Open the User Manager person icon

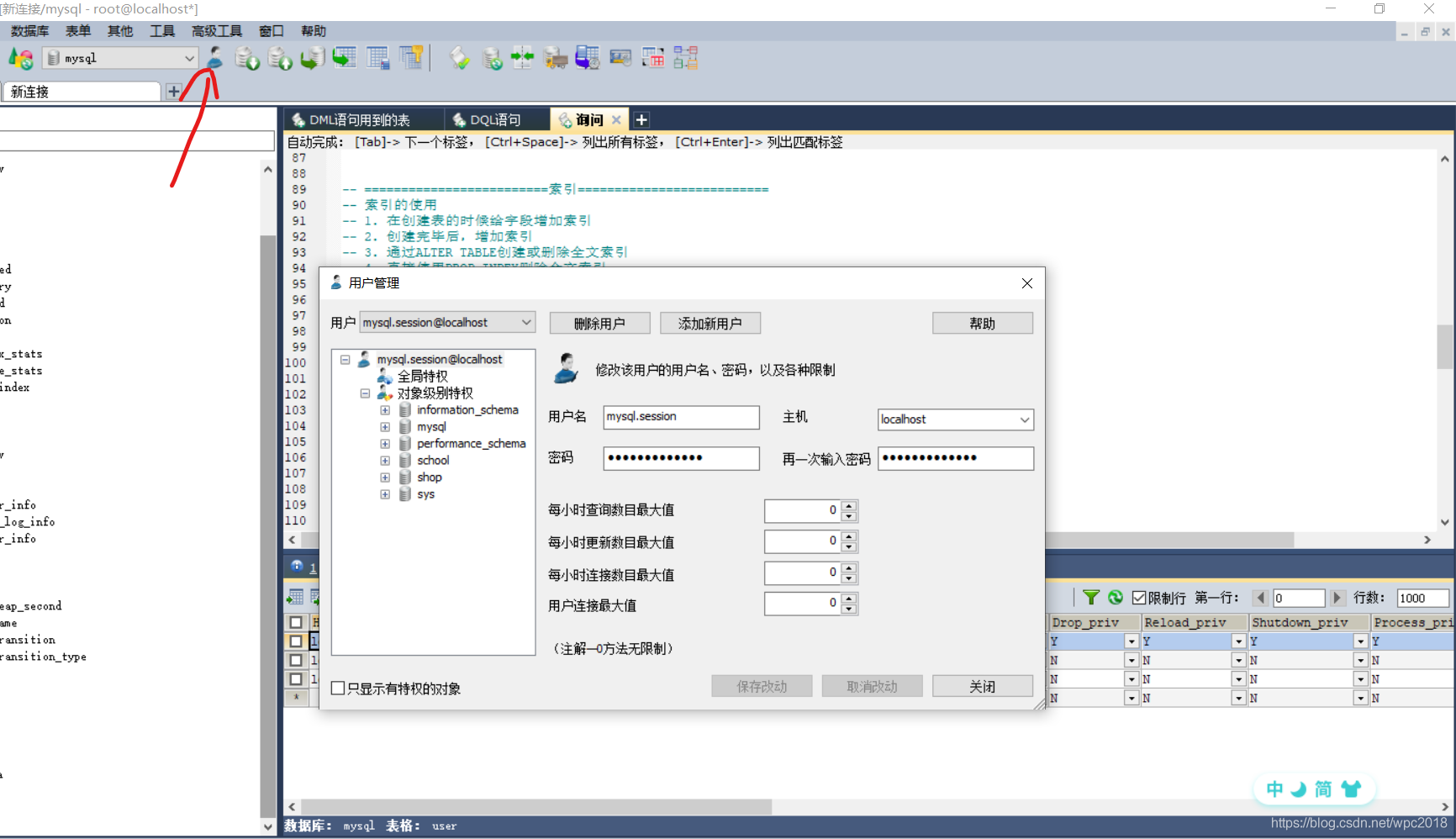click(x=215, y=58)
